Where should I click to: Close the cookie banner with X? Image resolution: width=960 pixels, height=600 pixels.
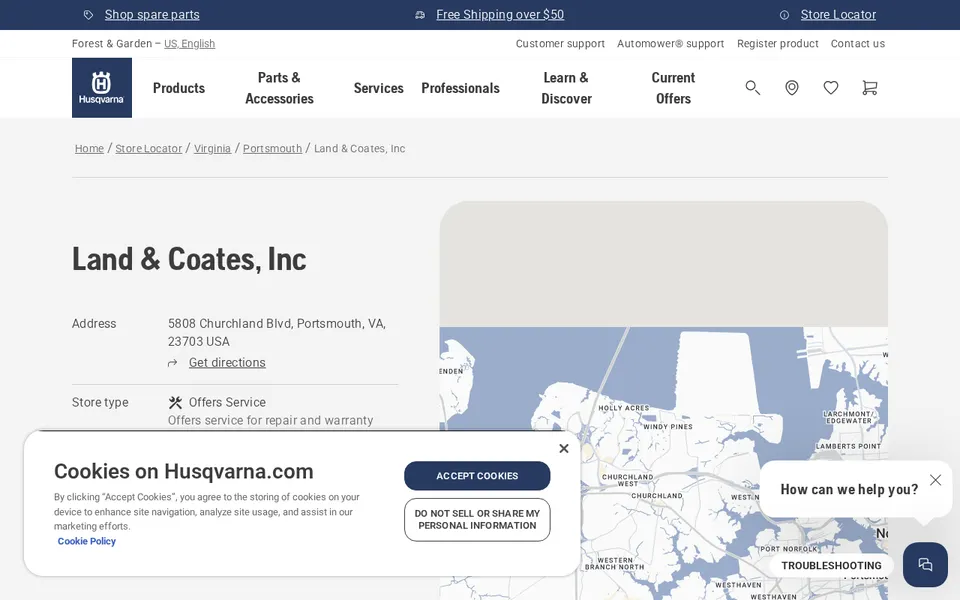[564, 449]
